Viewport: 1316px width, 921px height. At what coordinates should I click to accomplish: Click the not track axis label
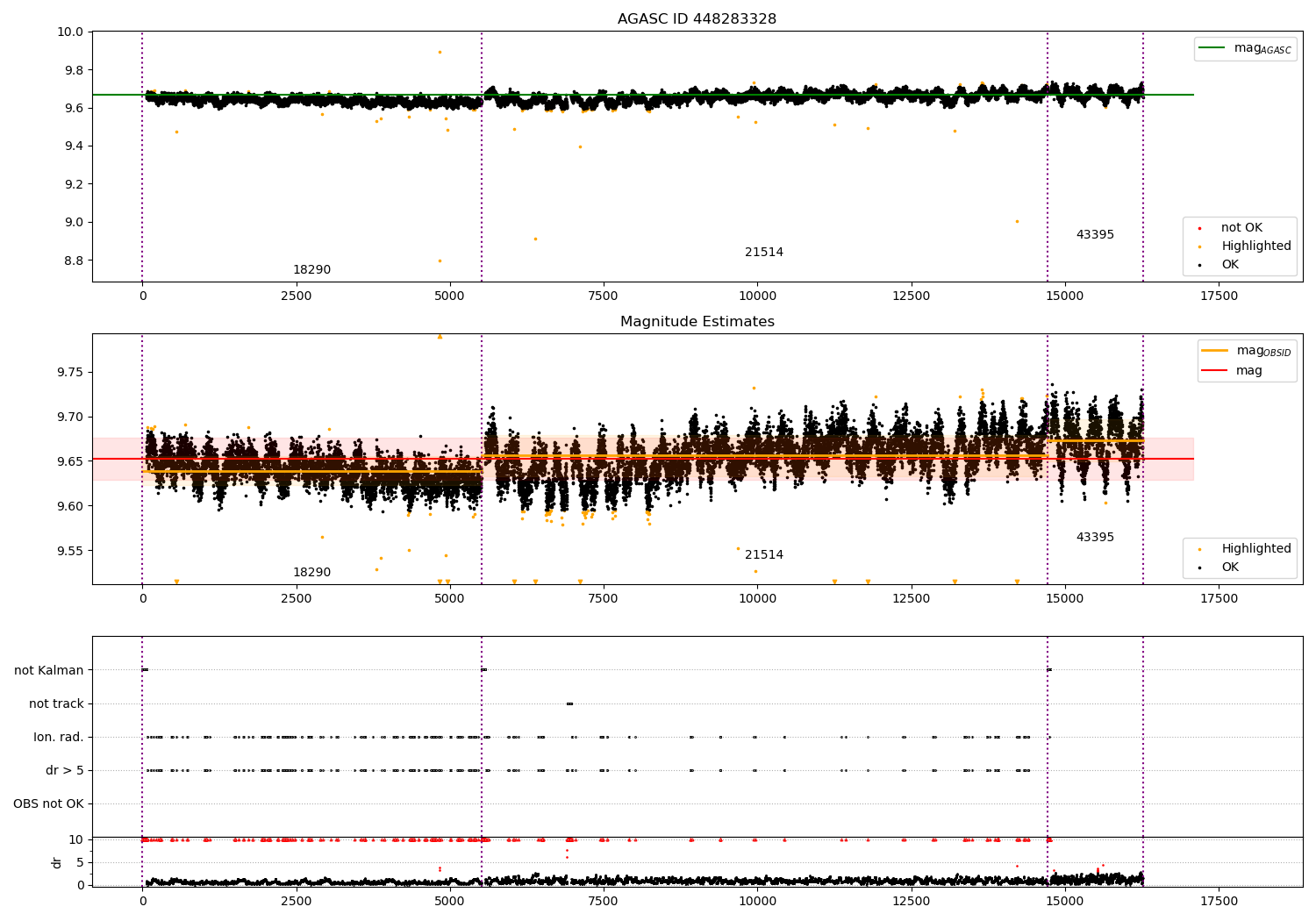tap(56, 703)
